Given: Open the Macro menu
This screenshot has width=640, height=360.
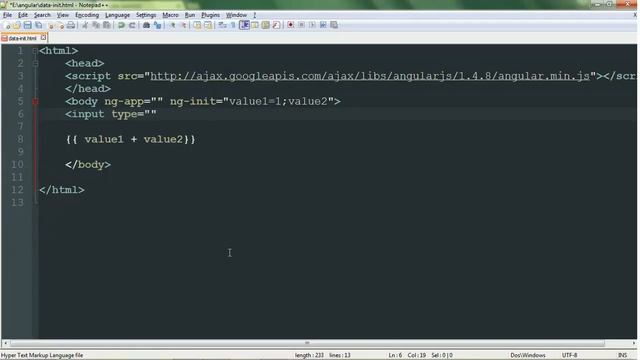Looking at the screenshot, I should tap(171, 15).
